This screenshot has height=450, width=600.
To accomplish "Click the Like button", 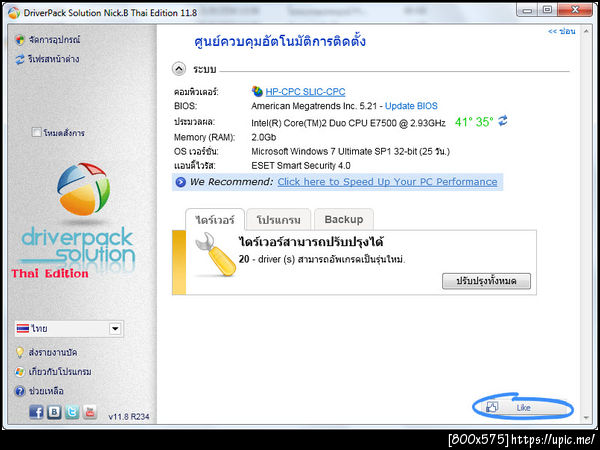I will pyautogui.click(x=523, y=408).
